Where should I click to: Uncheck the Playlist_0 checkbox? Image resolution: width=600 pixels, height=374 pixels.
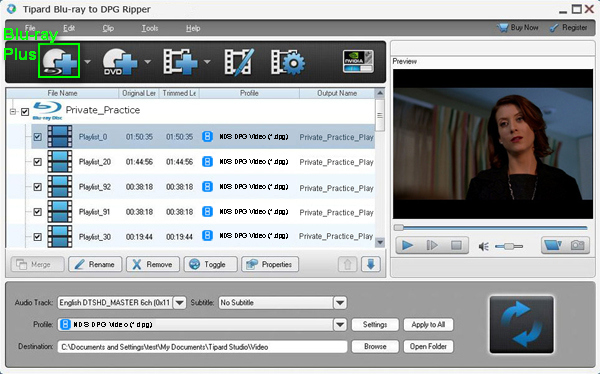(x=38, y=137)
